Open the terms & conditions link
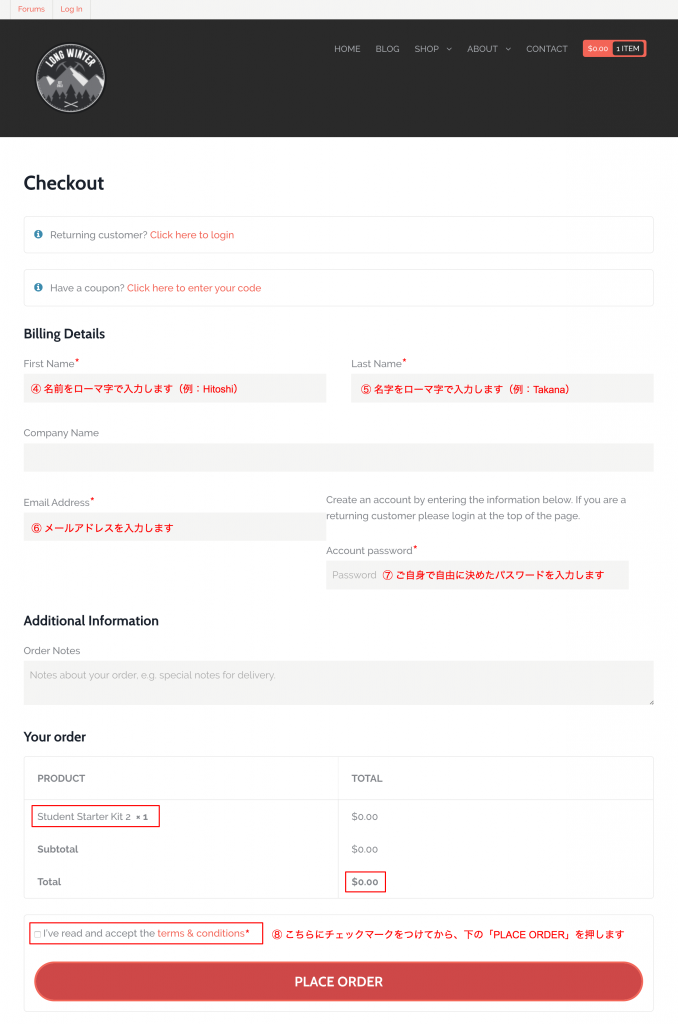Screen dimensions: 678x1024 pyautogui.click(x=201, y=933)
